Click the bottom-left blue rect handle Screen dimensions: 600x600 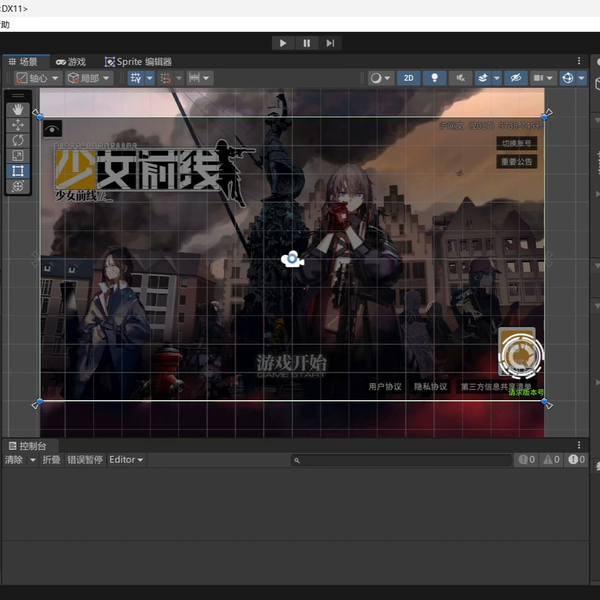click(x=40, y=401)
